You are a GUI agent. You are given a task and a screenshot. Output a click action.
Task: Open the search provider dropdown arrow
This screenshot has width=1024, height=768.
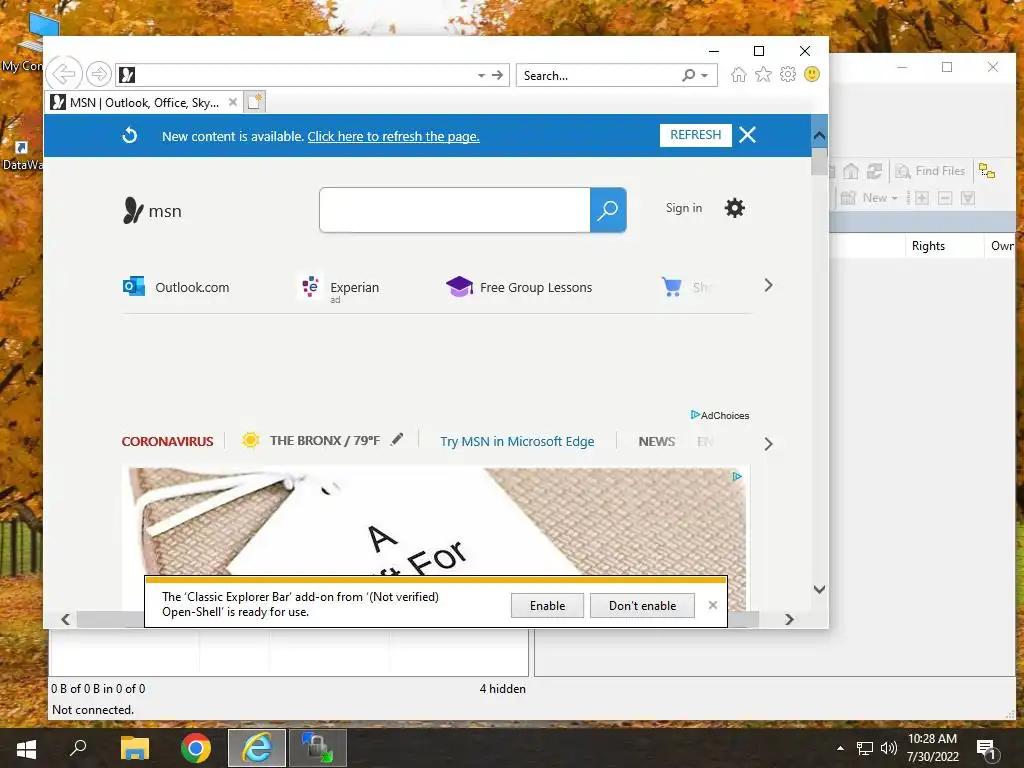[x=705, y=76]
